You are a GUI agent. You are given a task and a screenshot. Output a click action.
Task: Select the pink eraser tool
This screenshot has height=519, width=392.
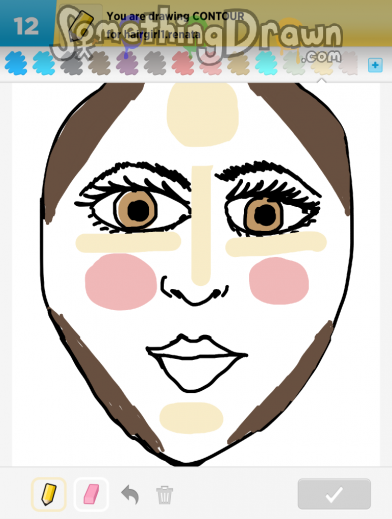(91, 494)
